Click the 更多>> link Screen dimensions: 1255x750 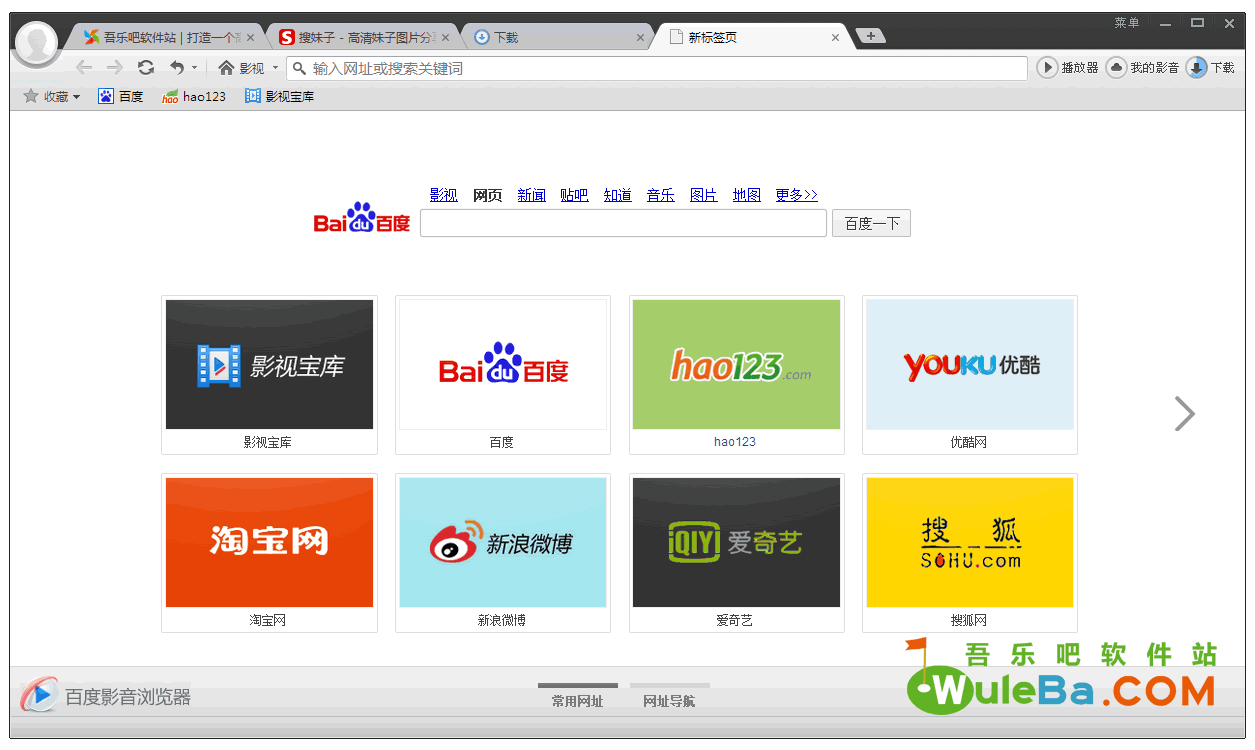[x=796, y=195]
